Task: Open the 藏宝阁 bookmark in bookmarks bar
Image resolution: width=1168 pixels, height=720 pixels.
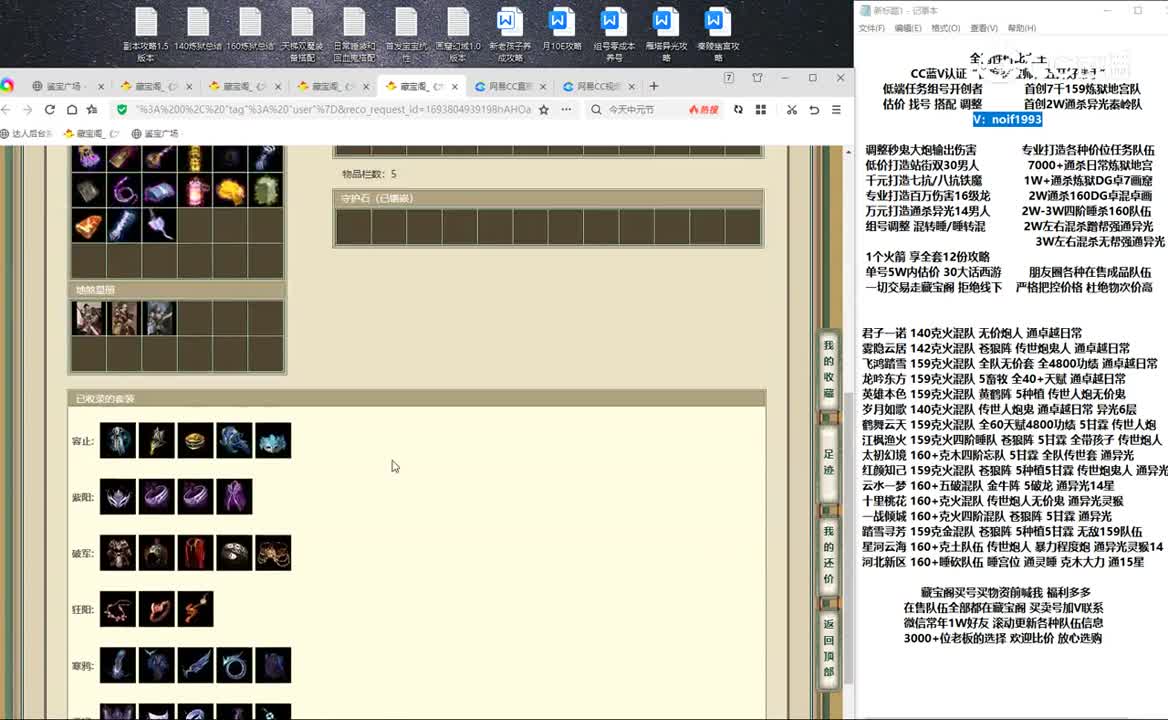Action: click(91, 133)
